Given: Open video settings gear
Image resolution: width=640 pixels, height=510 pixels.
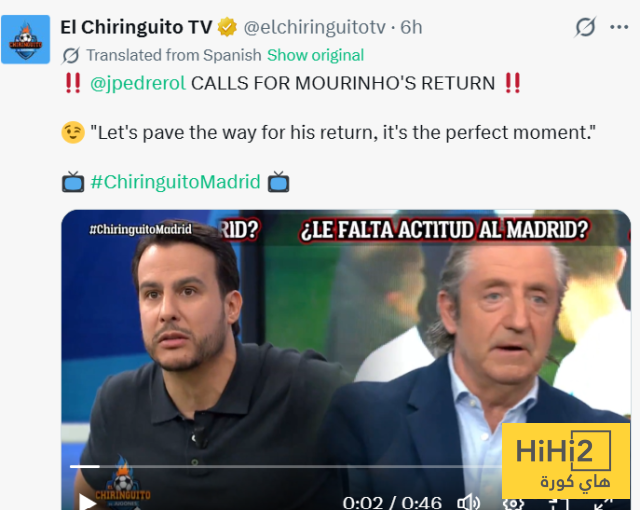Looking at the screenshot, I should 513,504.
